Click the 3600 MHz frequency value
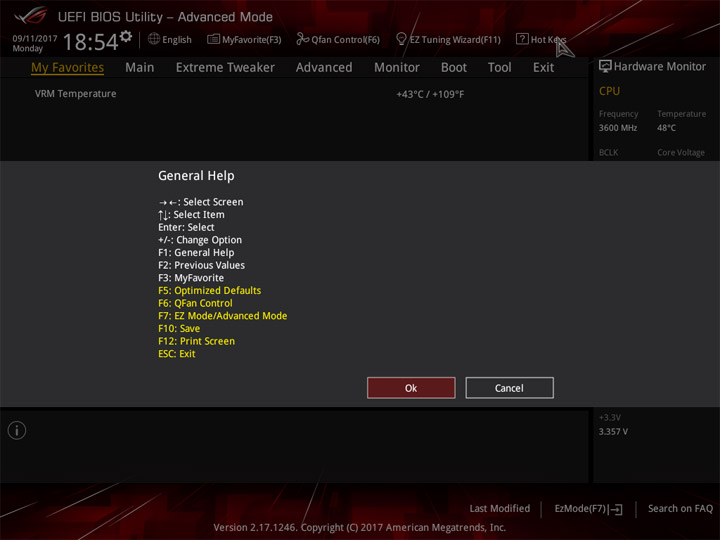This screenshot has height=540, width=720. 618,128
